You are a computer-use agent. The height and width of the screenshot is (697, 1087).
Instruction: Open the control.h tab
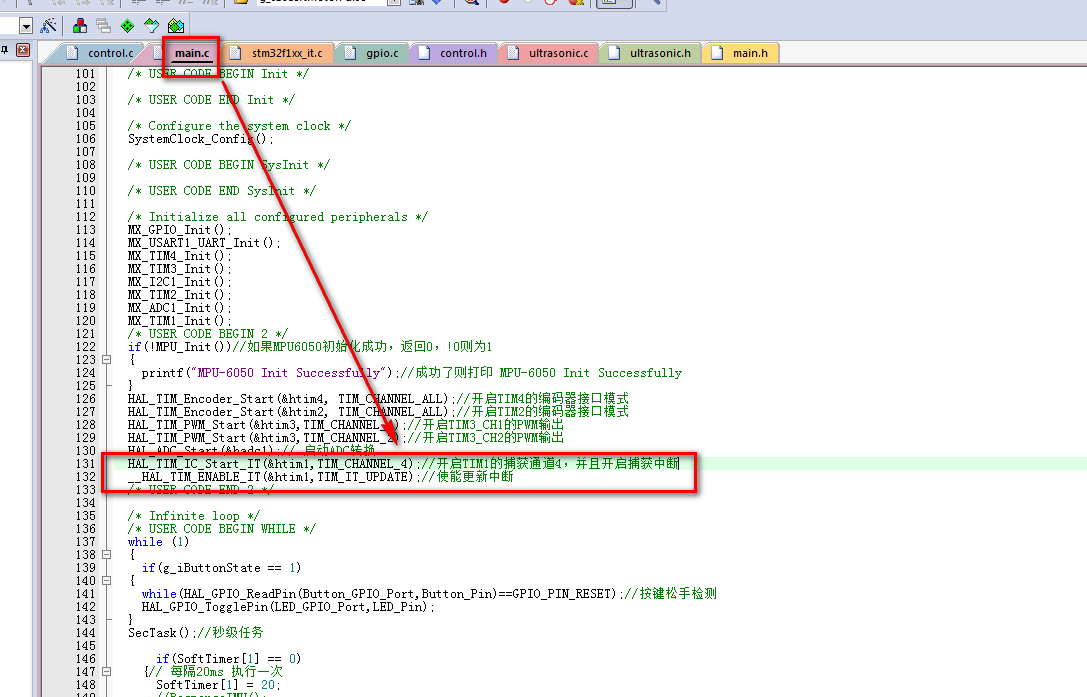pyautogui.click(x=453, y=53)
